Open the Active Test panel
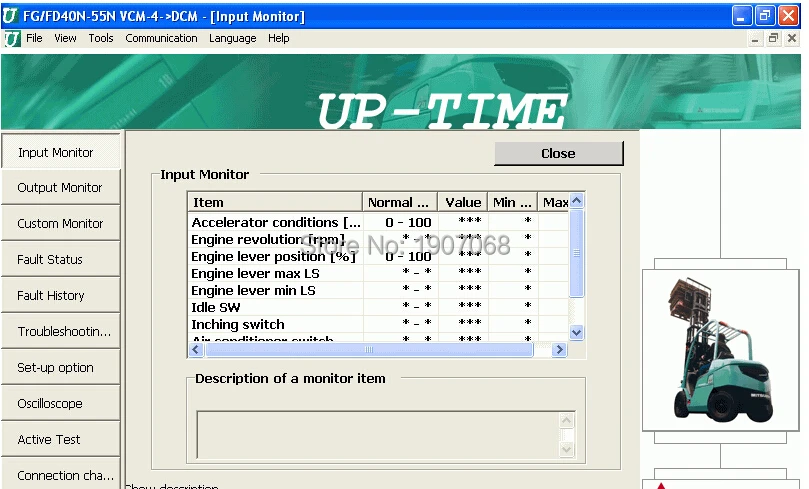This screenshot has width=809, height=489. click(x=61, y=439)
